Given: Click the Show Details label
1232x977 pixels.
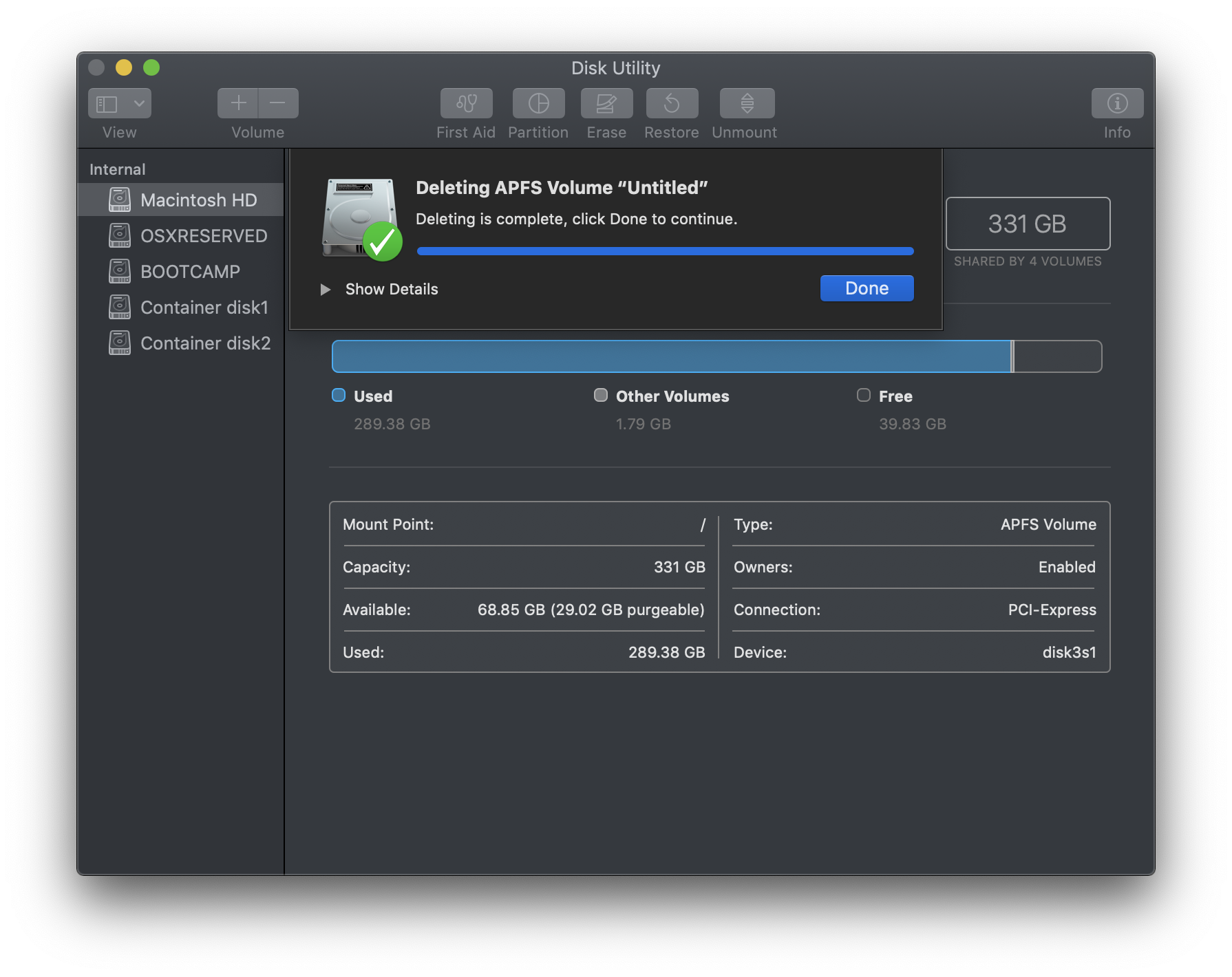Looking at the screenshot, I should 392,289.
